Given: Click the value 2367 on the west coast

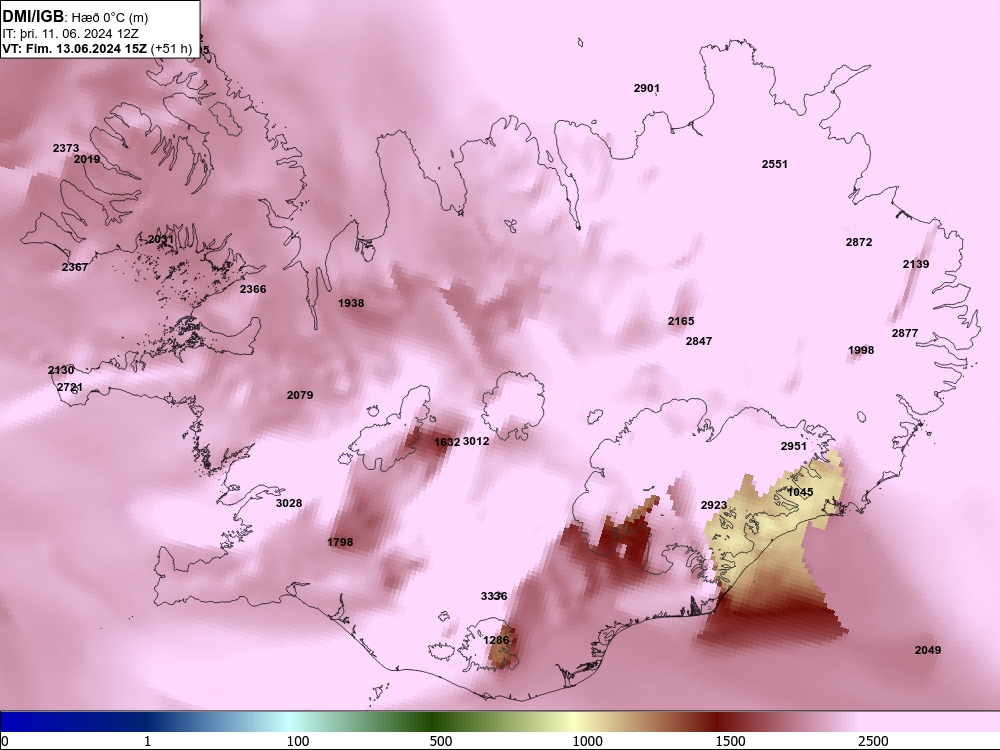Looking at the screenshot, I should click(x=75, y=267).
